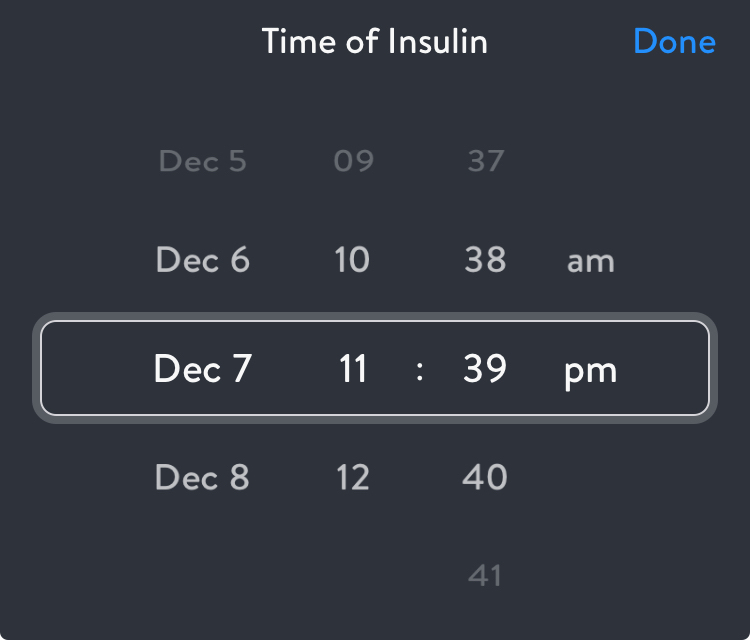Tap the selected pm period
This screenshot has width=750, height=640.
(x=590, y=372)
